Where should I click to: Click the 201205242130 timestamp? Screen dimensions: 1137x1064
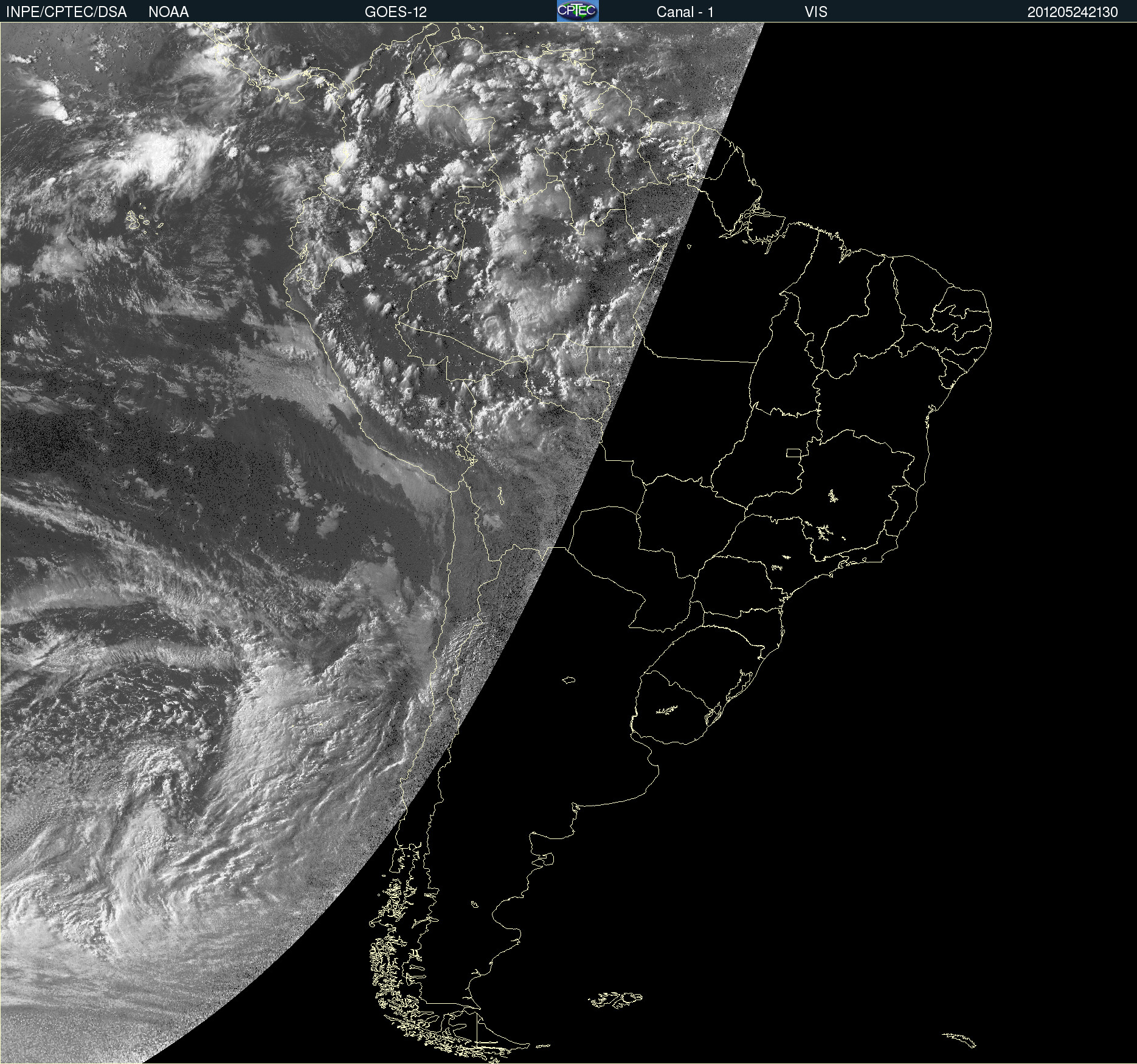[1073, 12]
